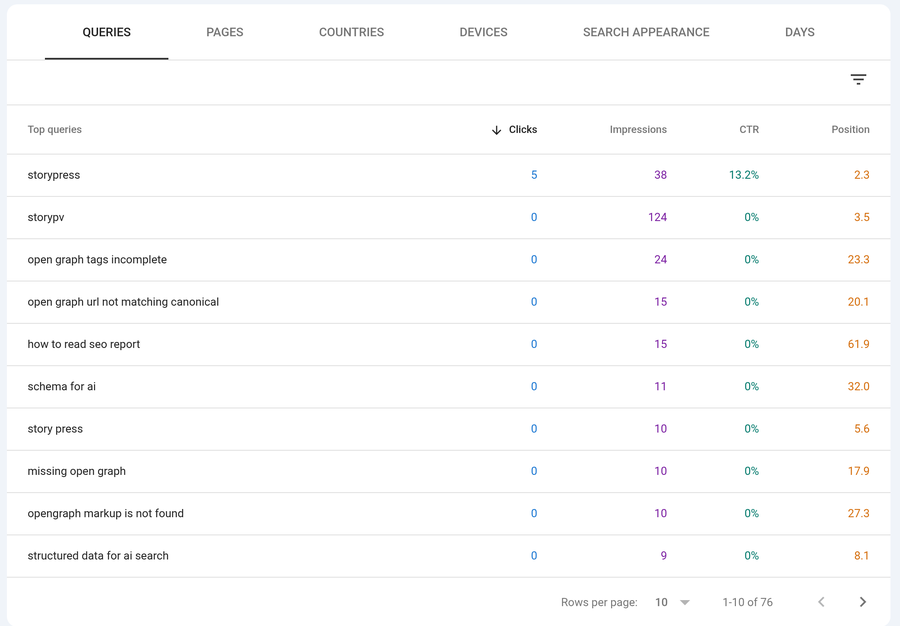Click the 32.0 position value
Image resolution: width=900 pixels, height=626 pixels.
tap(858, 387)
